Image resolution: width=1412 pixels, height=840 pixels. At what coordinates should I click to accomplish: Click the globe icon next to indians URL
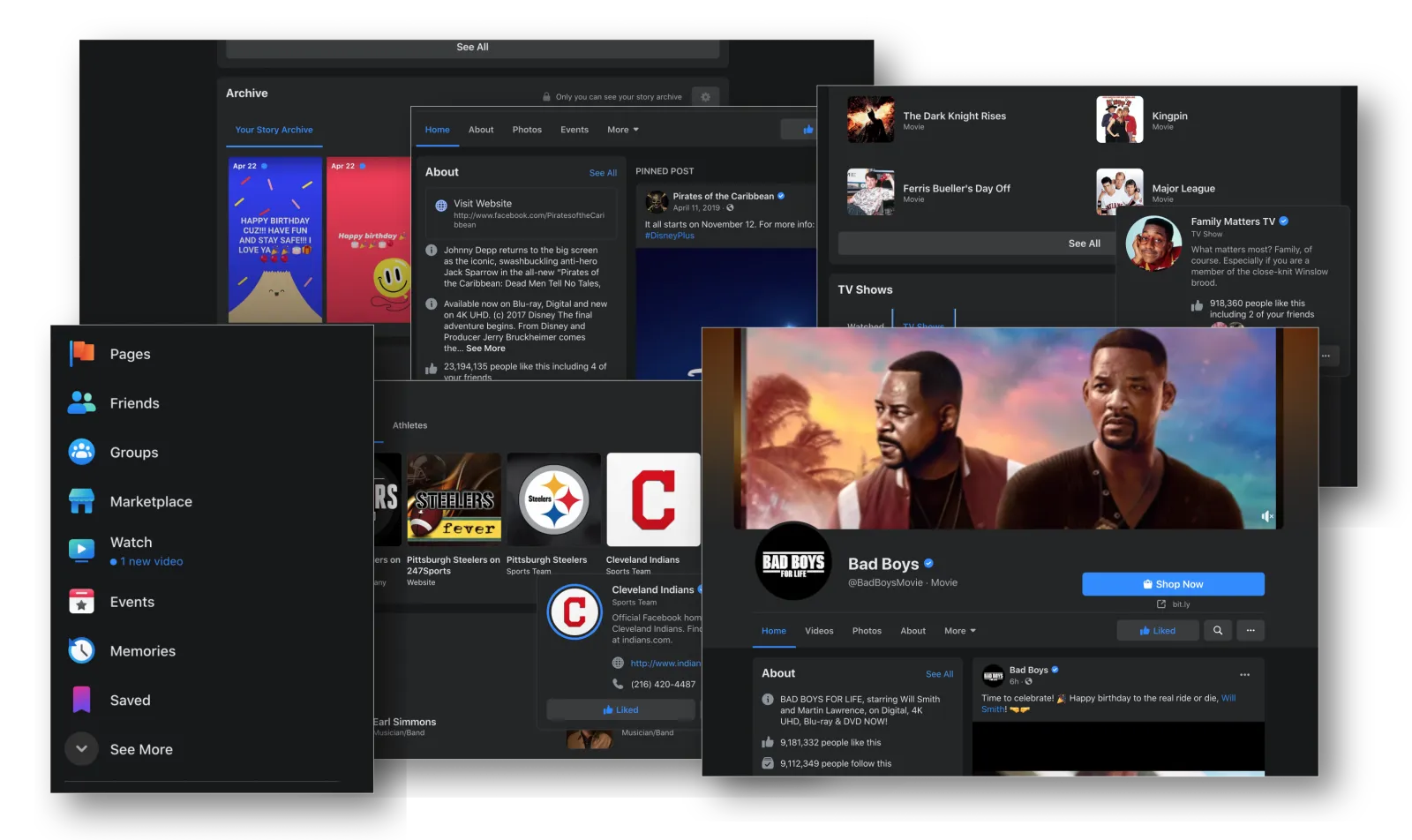click(x=618, y=664)
